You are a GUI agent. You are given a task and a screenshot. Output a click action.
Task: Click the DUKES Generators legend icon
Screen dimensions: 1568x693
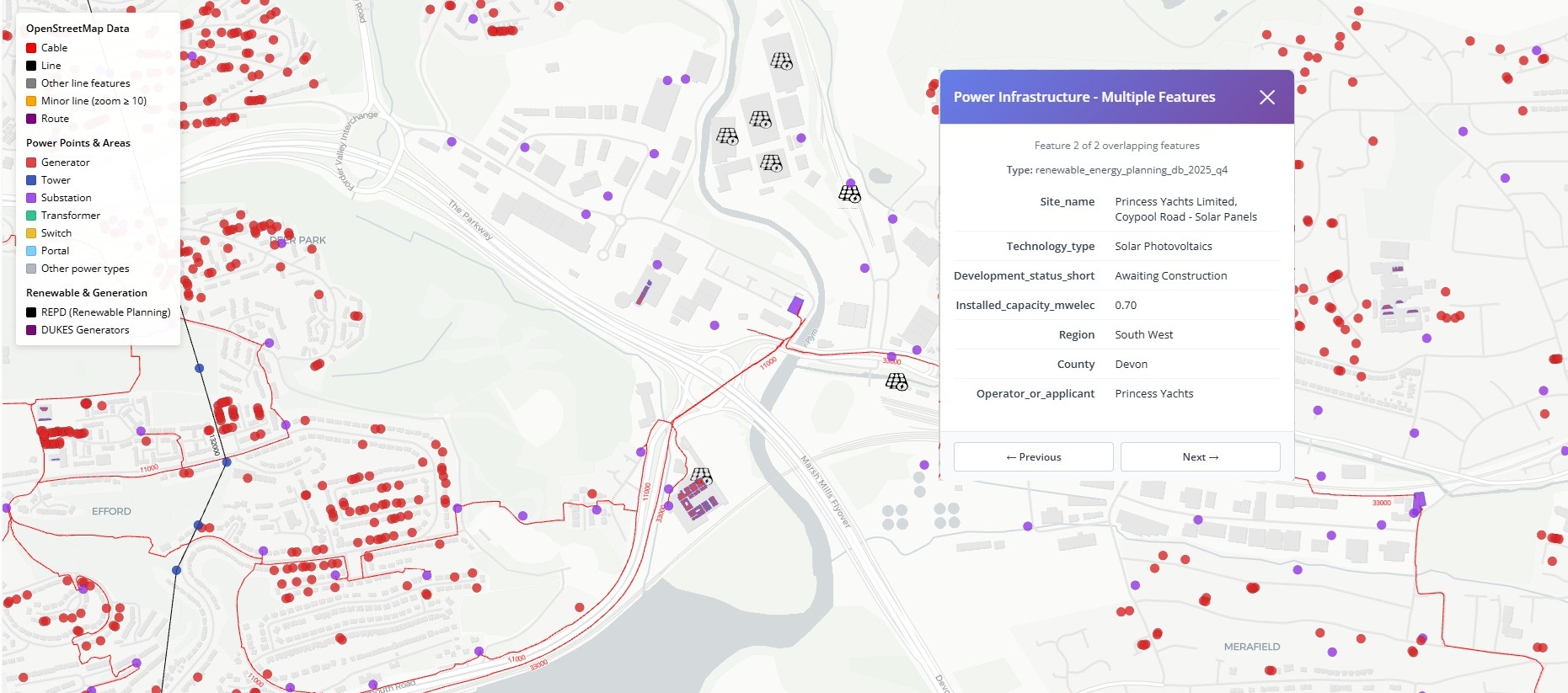31,330
